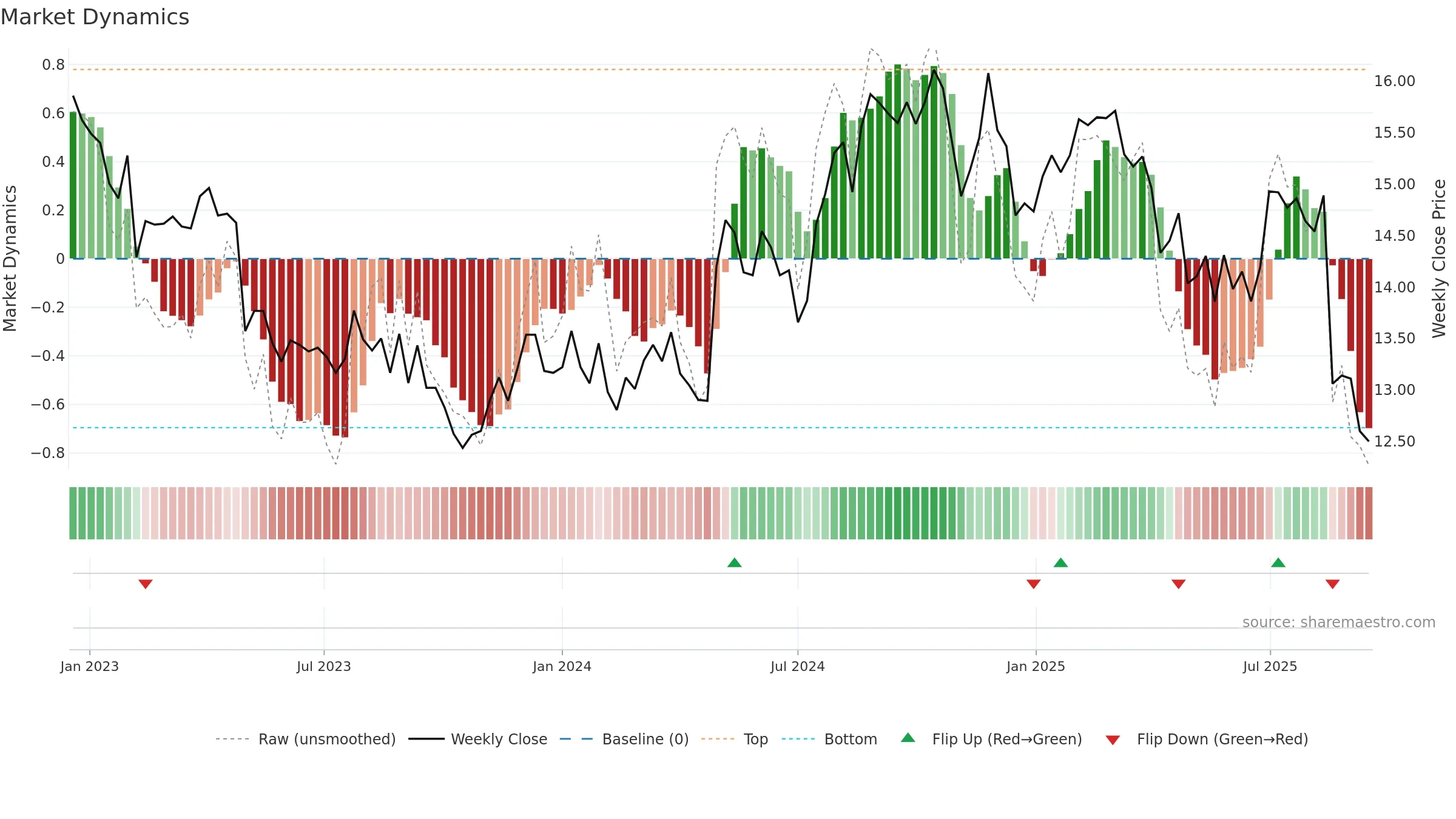Click the Market Dynamics chart title
Image resolution: width=1456 pixels, height=819 pixels.
coord(95,17)
